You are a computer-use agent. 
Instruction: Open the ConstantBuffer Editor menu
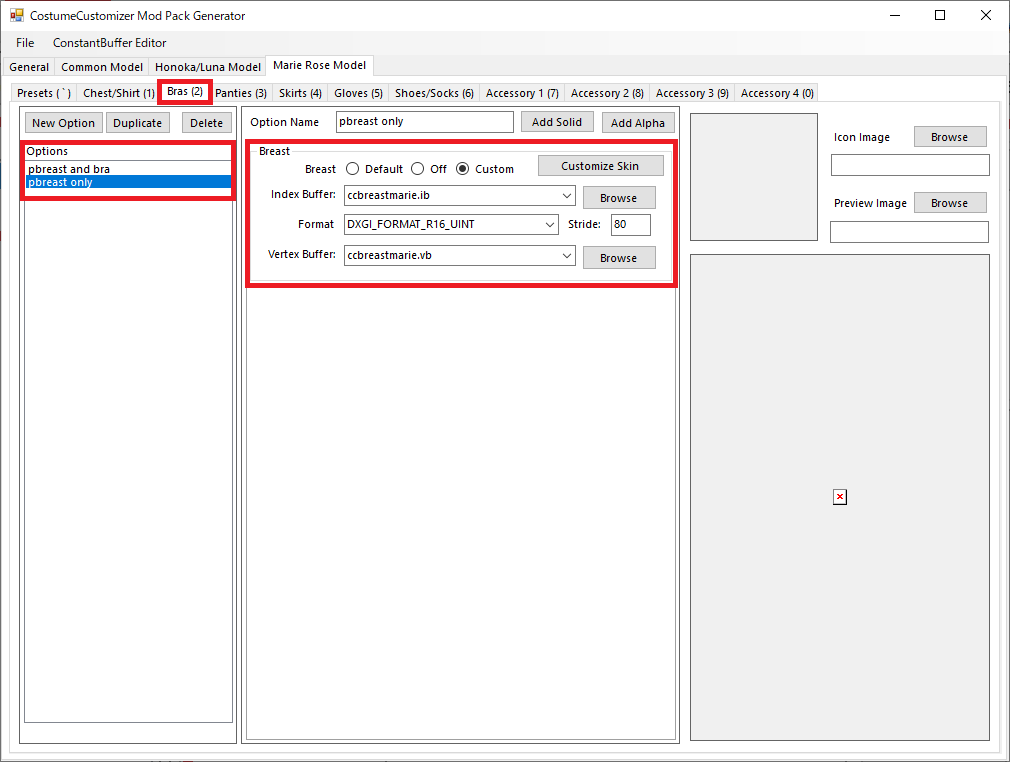(110, 43)
